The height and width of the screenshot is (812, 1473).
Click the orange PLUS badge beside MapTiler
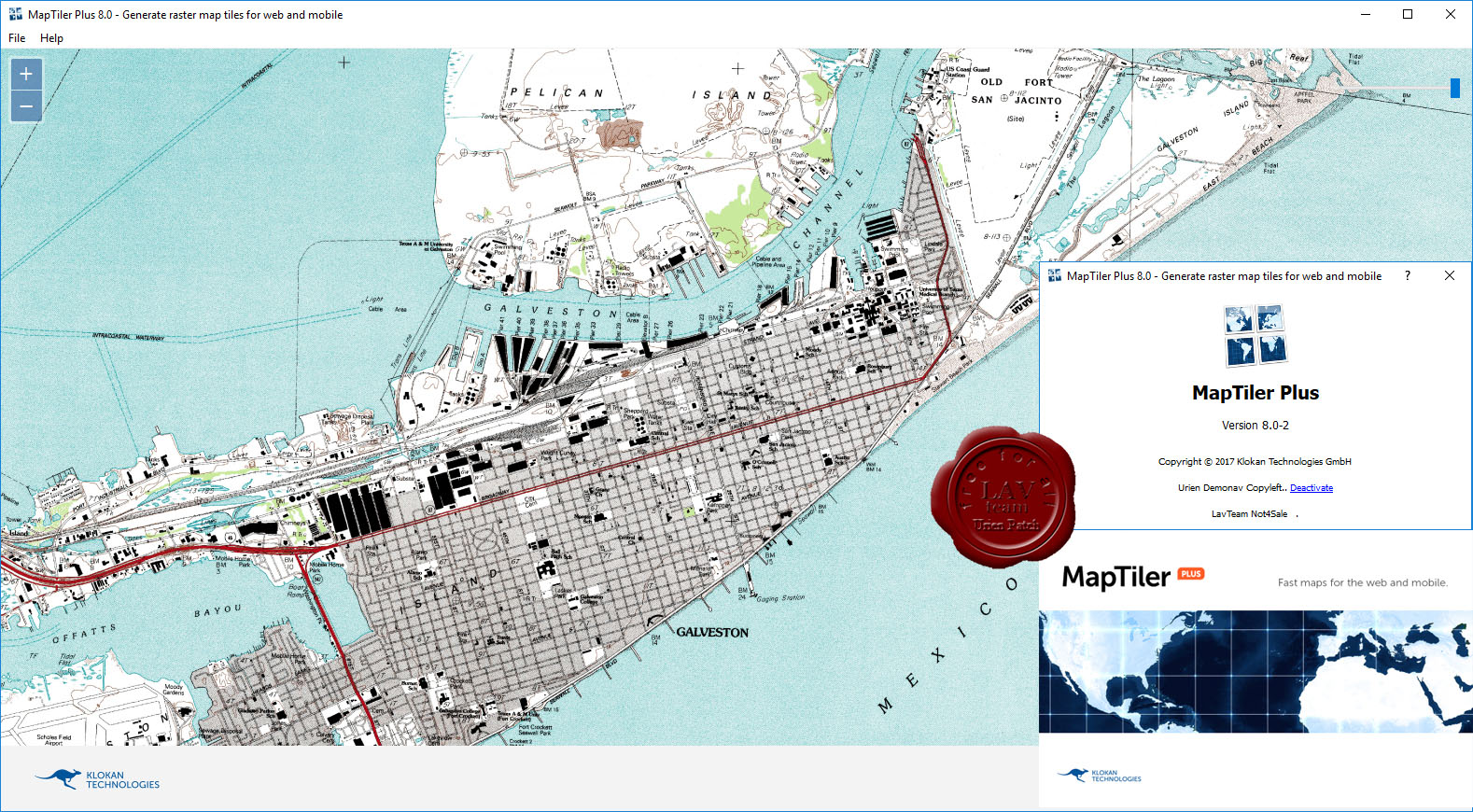1191,574
